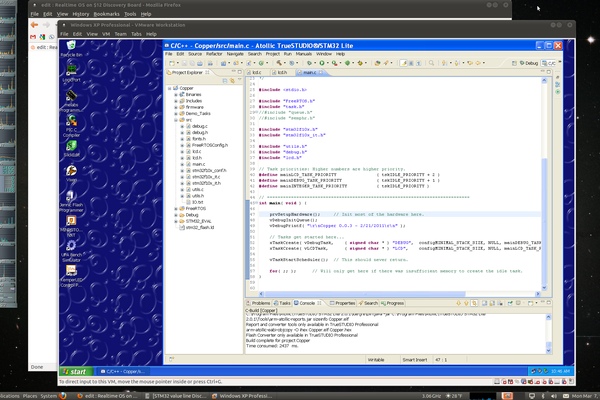This screenshot has width=600, height=400.
Task: Click the console scroll down arrow
Action: 548,350
